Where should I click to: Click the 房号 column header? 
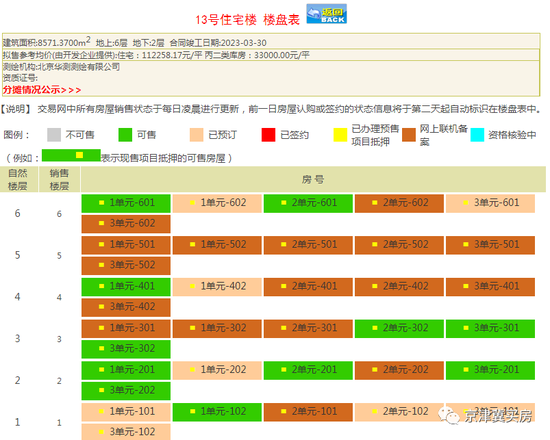(x=313, y=179)
